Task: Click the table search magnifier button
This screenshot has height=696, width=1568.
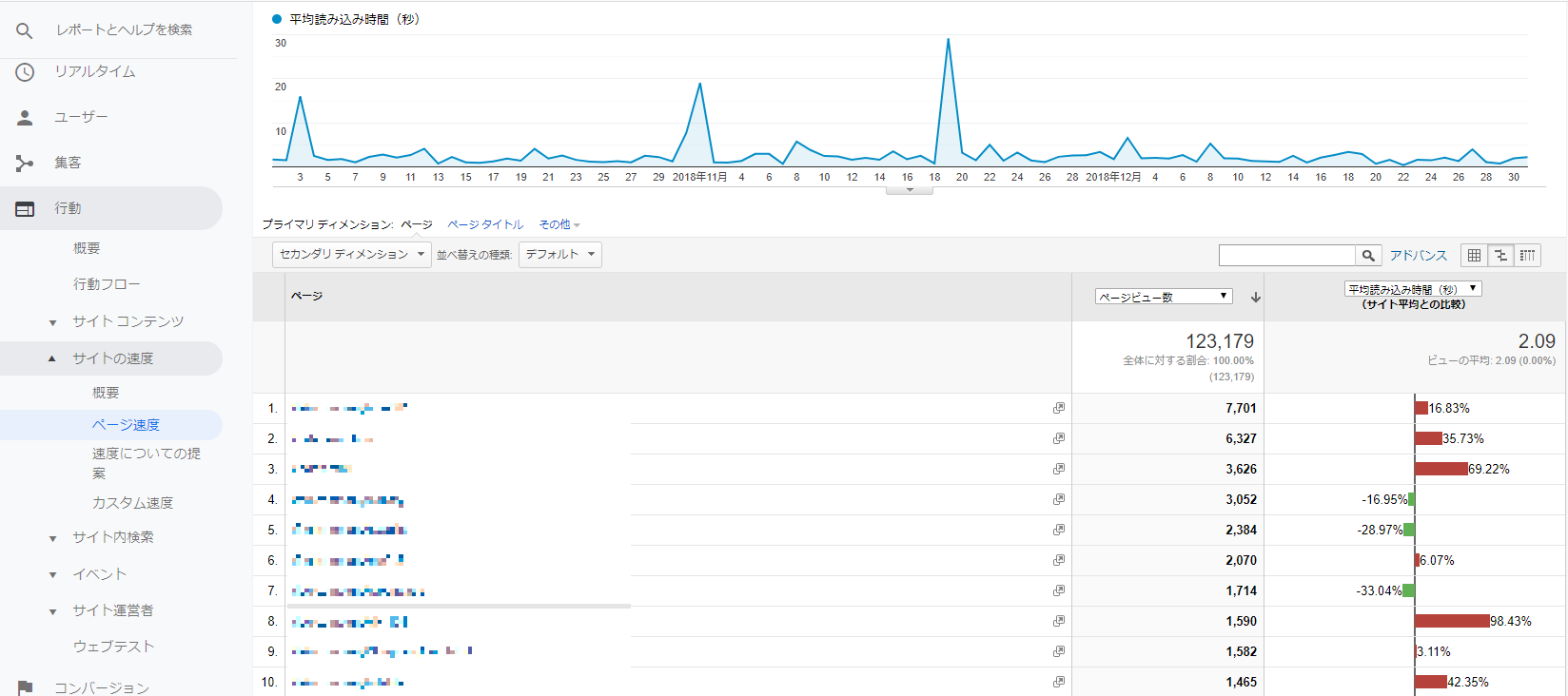Action: pos(1368,255)
